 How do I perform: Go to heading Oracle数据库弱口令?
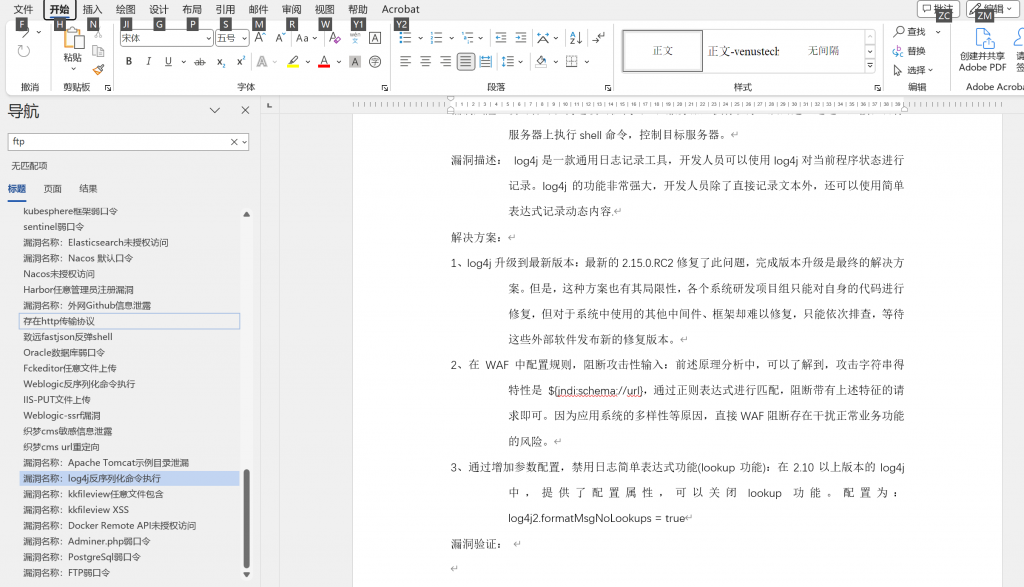(x=64, y=353)
